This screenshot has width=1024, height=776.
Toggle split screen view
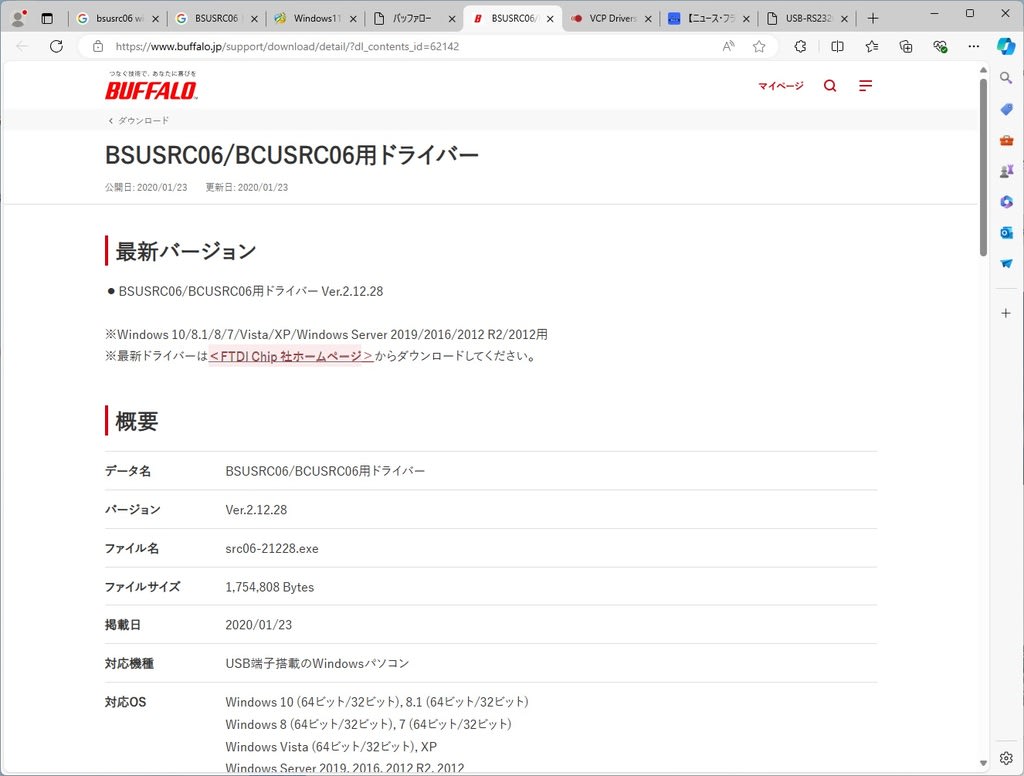[x=837, y=46]
